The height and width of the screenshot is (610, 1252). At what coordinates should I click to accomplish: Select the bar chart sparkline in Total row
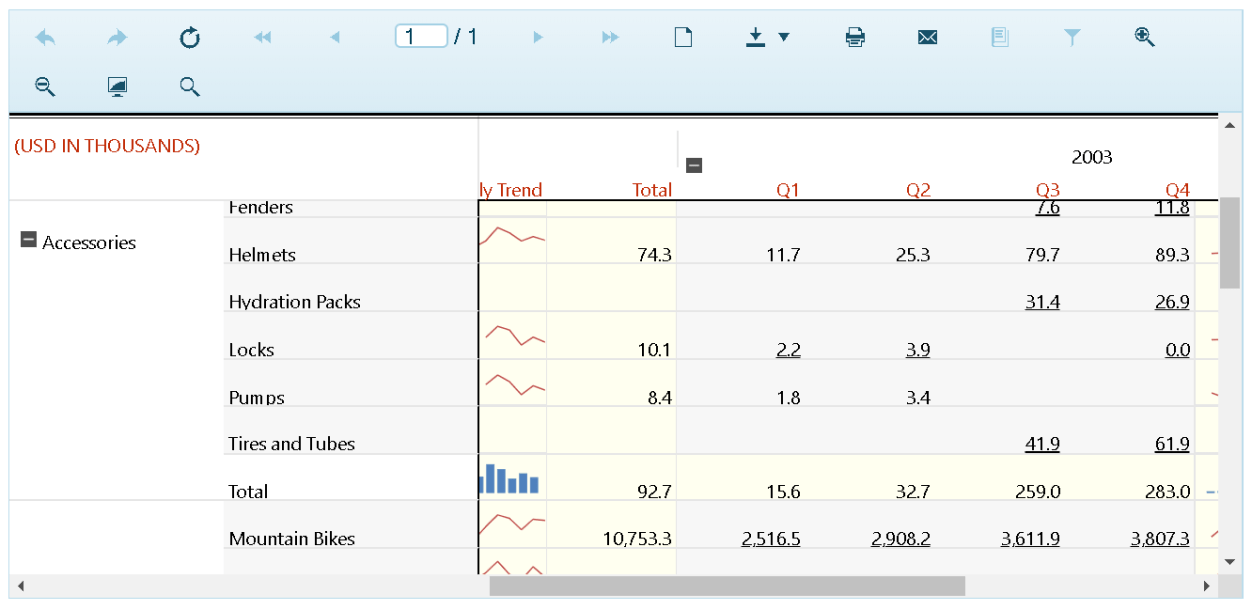coord(511,481)
